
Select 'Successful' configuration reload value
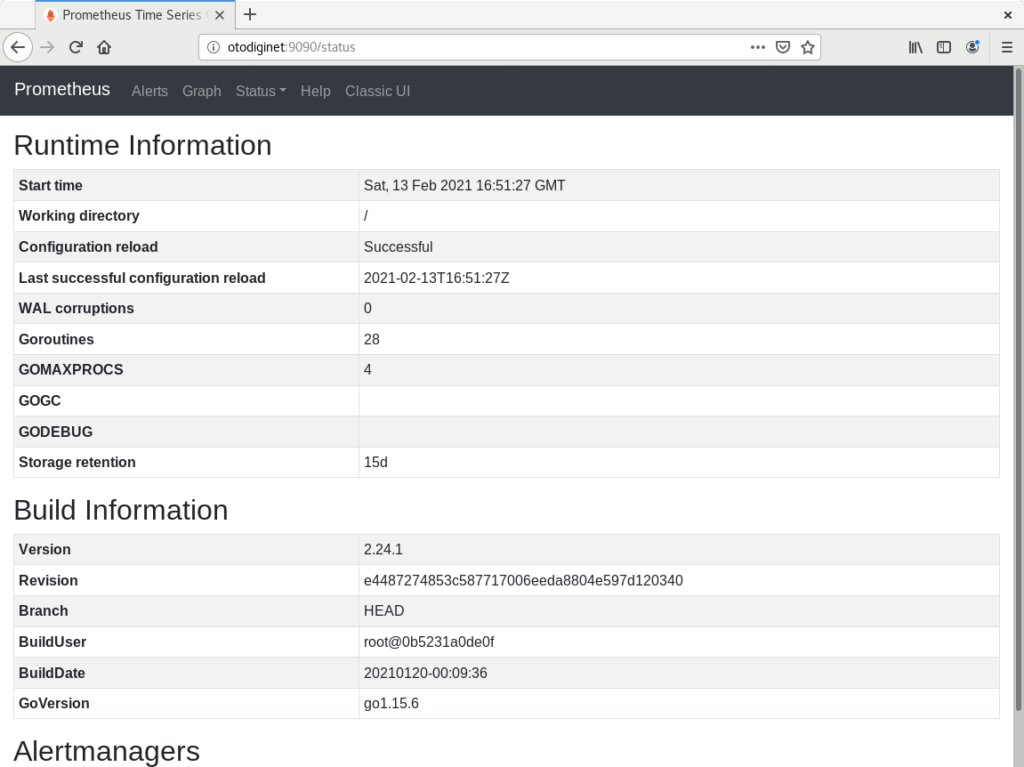(398, 247)
